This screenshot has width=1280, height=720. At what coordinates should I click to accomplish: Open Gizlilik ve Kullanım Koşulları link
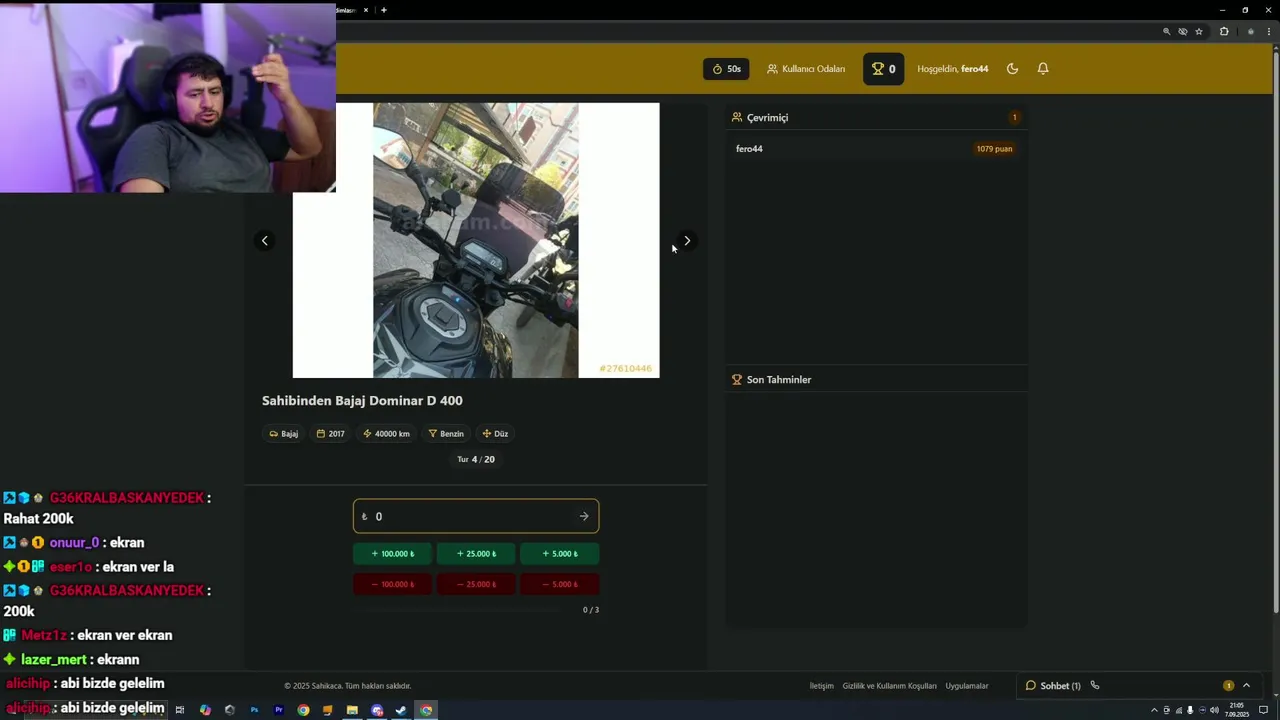(x=889, y=686)
